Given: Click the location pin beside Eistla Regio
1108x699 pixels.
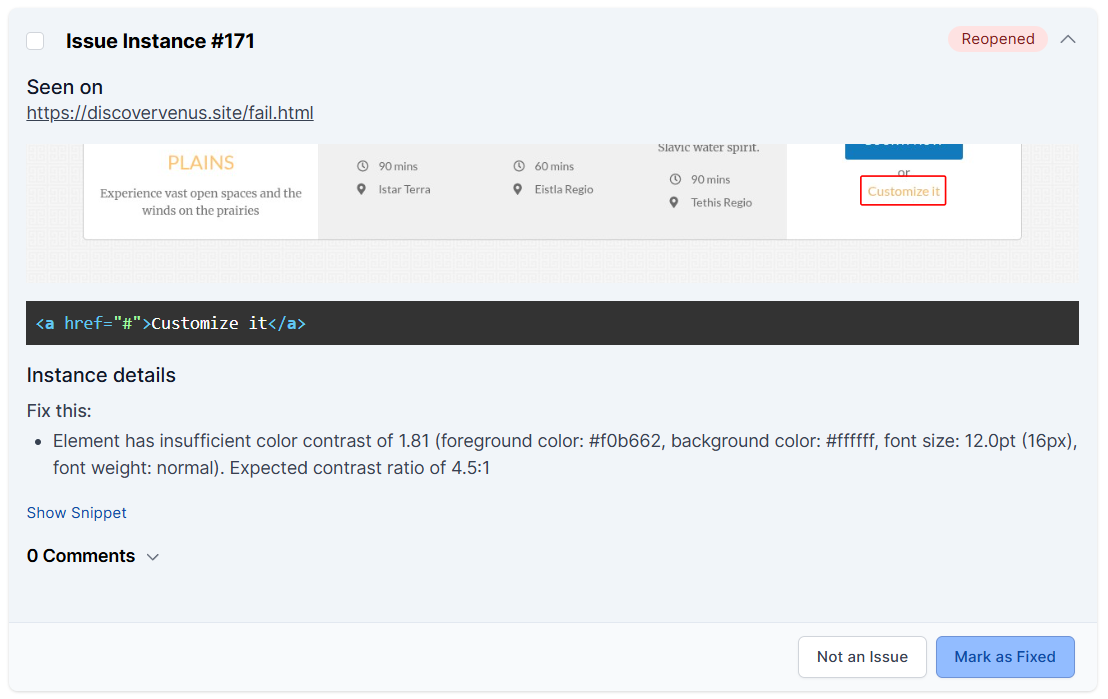Looking at the screenshot, I should (518, 189).
